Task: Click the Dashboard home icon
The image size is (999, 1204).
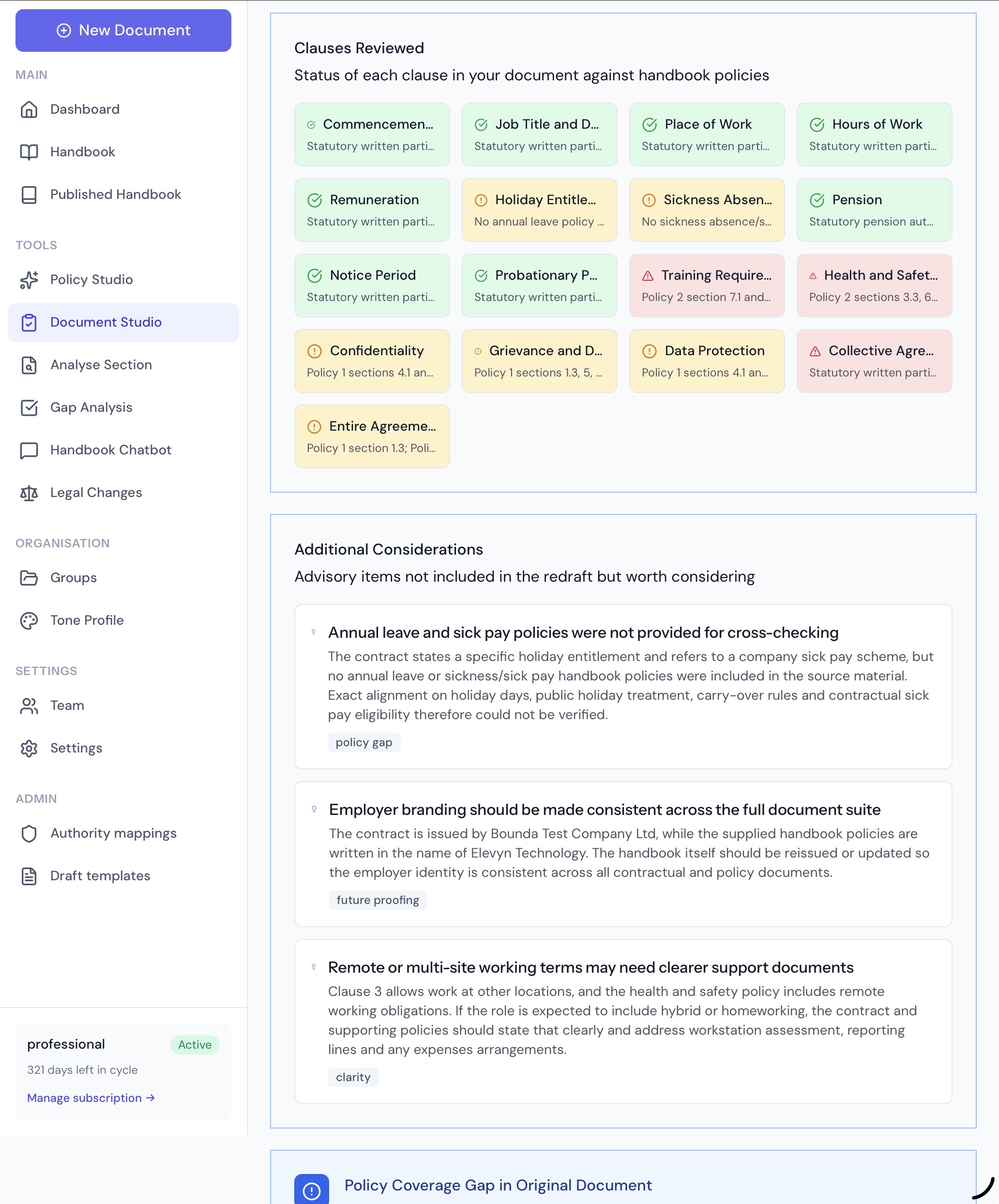Action: coord(29,109)
